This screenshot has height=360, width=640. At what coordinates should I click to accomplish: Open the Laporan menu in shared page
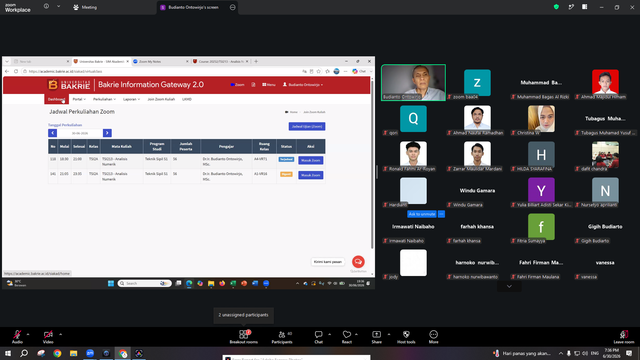[x=131, y=99]
